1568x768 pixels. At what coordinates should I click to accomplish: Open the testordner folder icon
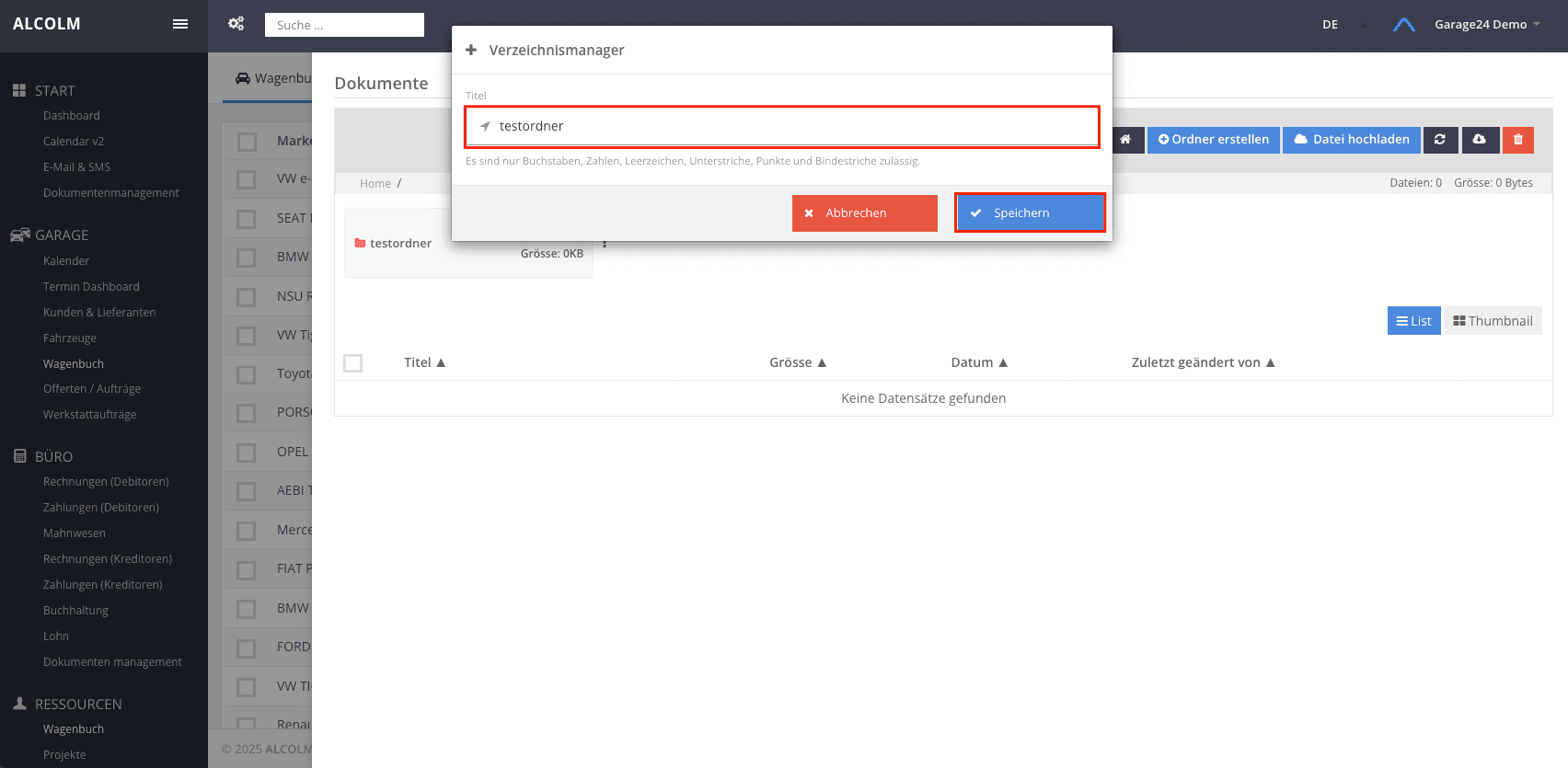click(360, 243)
